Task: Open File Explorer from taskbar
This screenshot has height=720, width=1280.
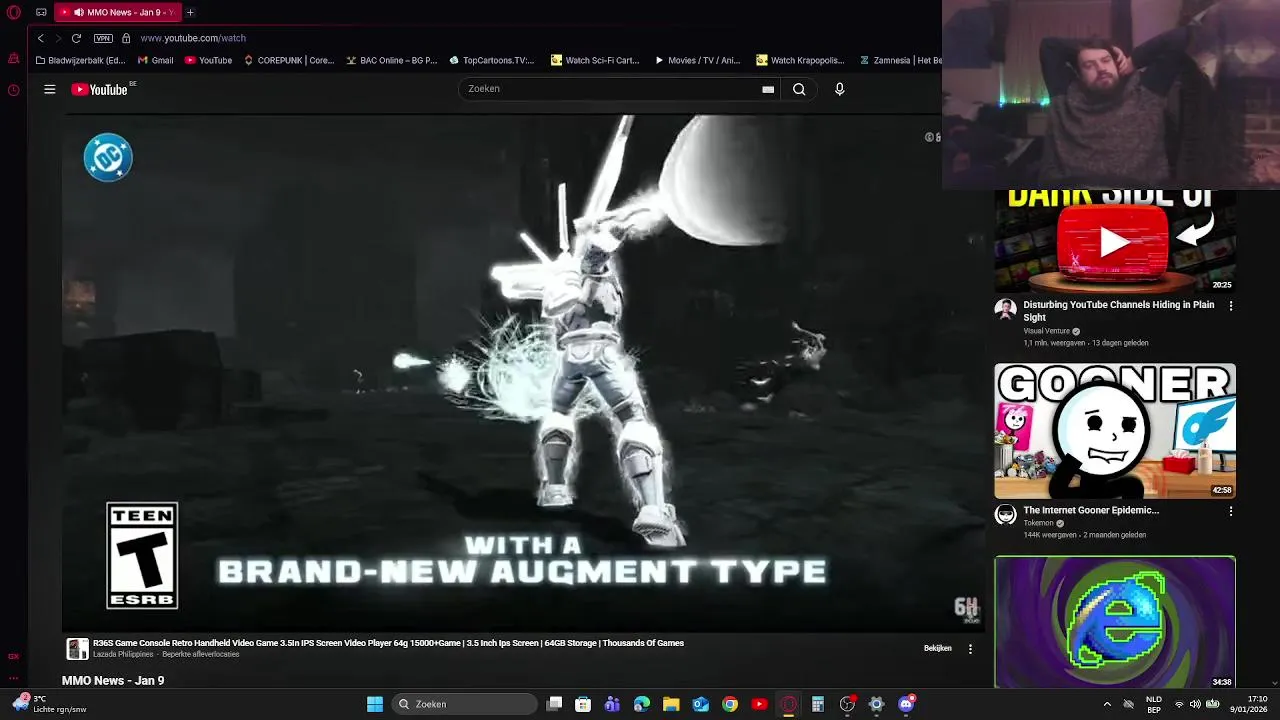Action: [x=671, y=704]
